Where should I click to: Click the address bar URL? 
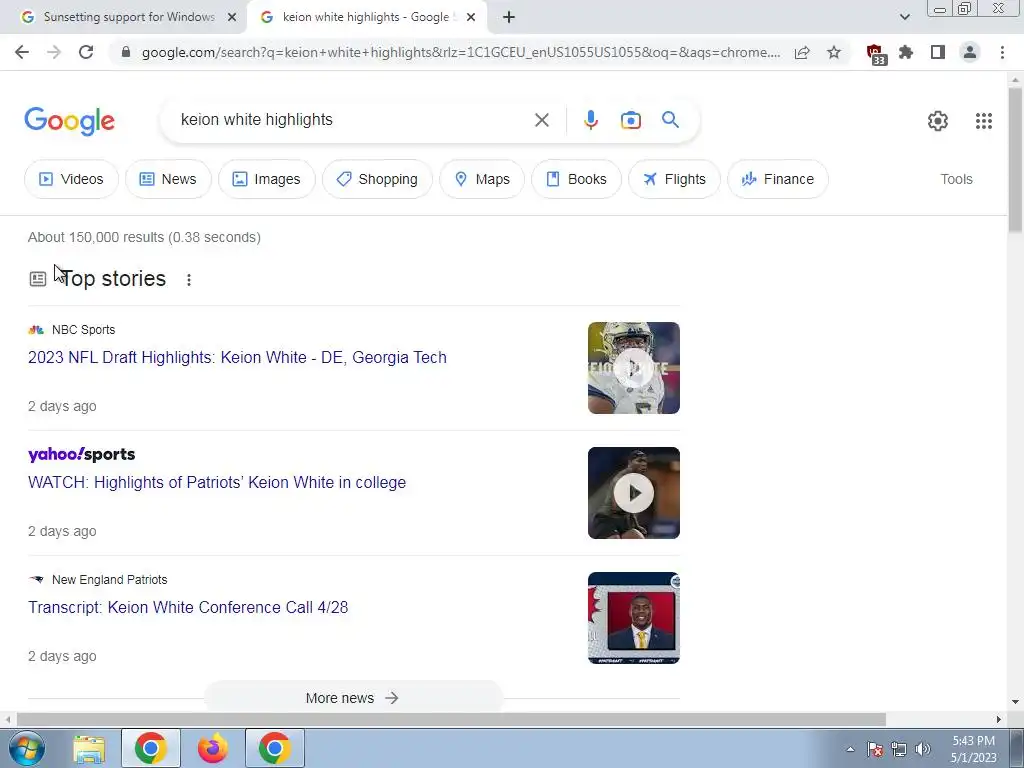(460, 52)
